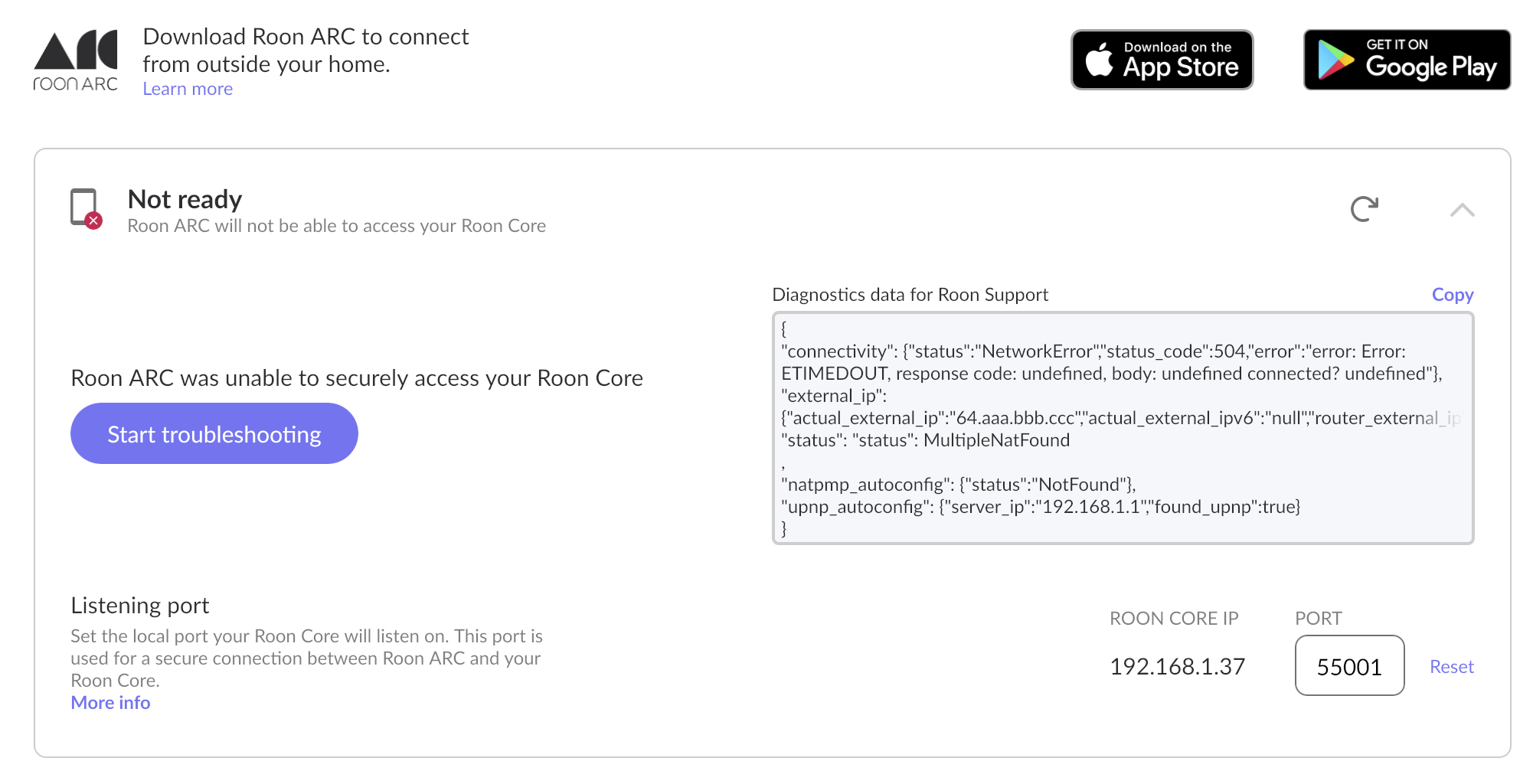The image size is (1533, 784).
Task: Click the Apple logo in App Store badge
Action: point(1100,60)
